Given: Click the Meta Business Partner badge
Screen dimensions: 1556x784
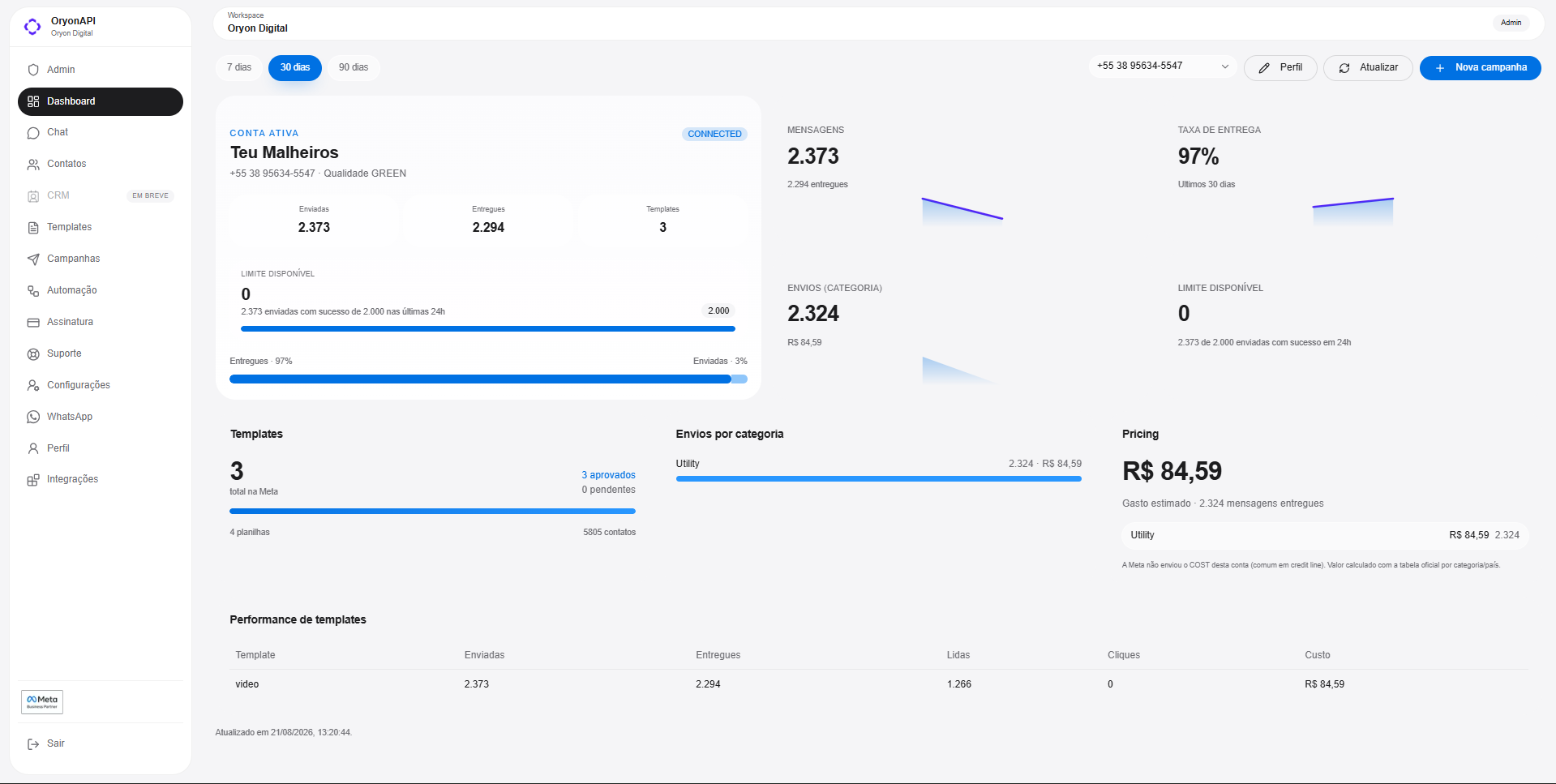Looking at the screenshot, I should [x=42, y=702].
